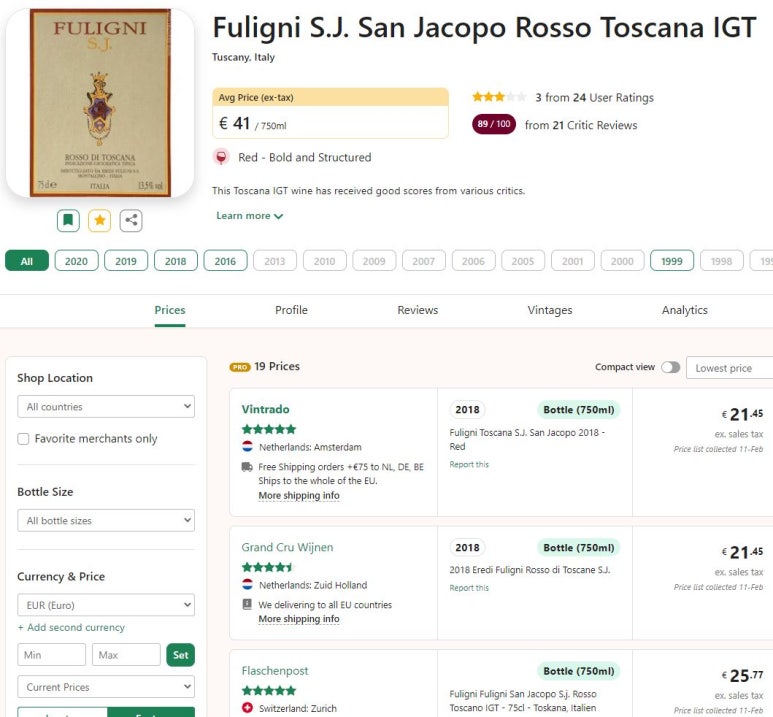The height and width of the screenshot is (717, 773).
Task: Click the Switzerland flag beside Zurich
Action: point(247,708)
